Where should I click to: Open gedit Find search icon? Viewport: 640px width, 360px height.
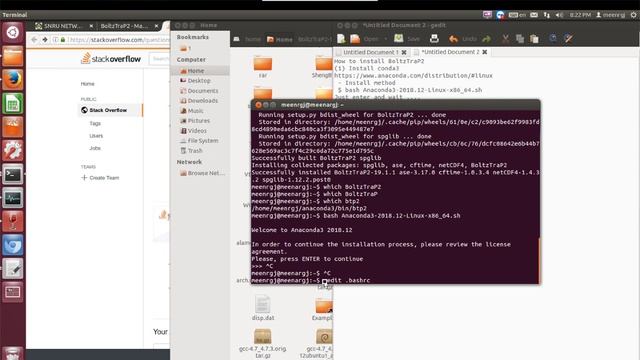point(553,38)
